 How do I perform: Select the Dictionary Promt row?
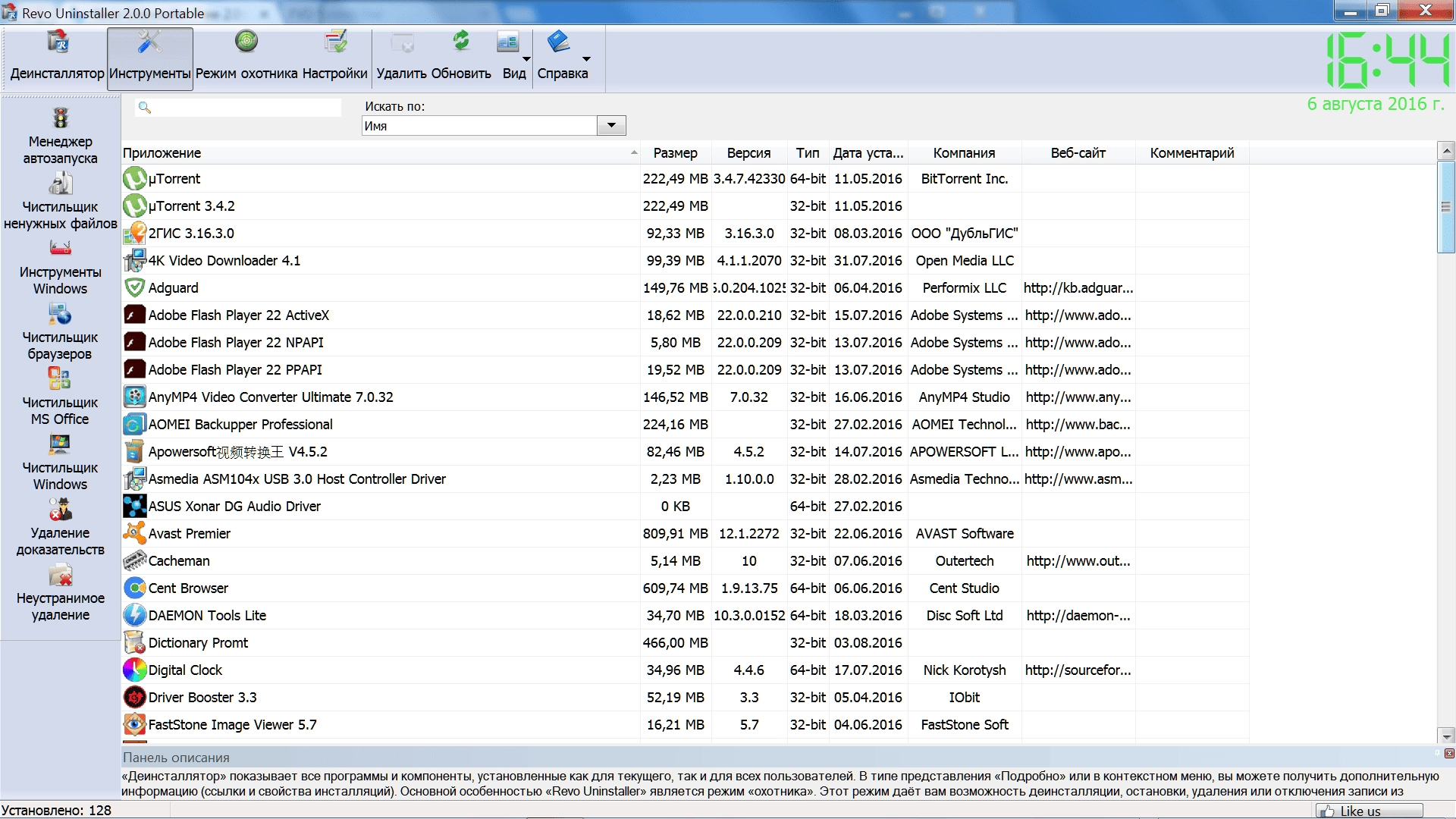[x=686, y=643]
